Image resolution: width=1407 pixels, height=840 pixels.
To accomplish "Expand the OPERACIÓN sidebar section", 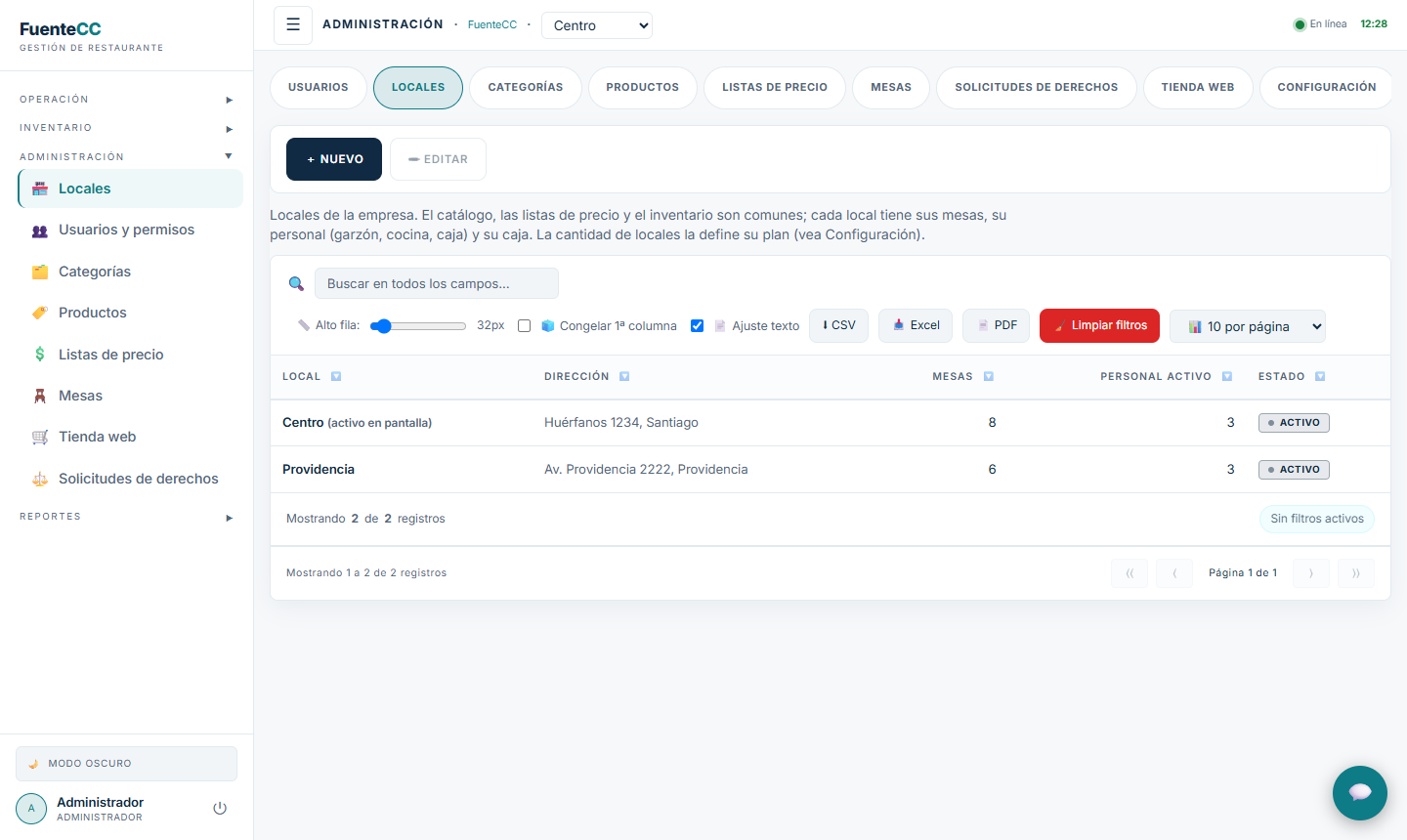I will coord(127,100).
